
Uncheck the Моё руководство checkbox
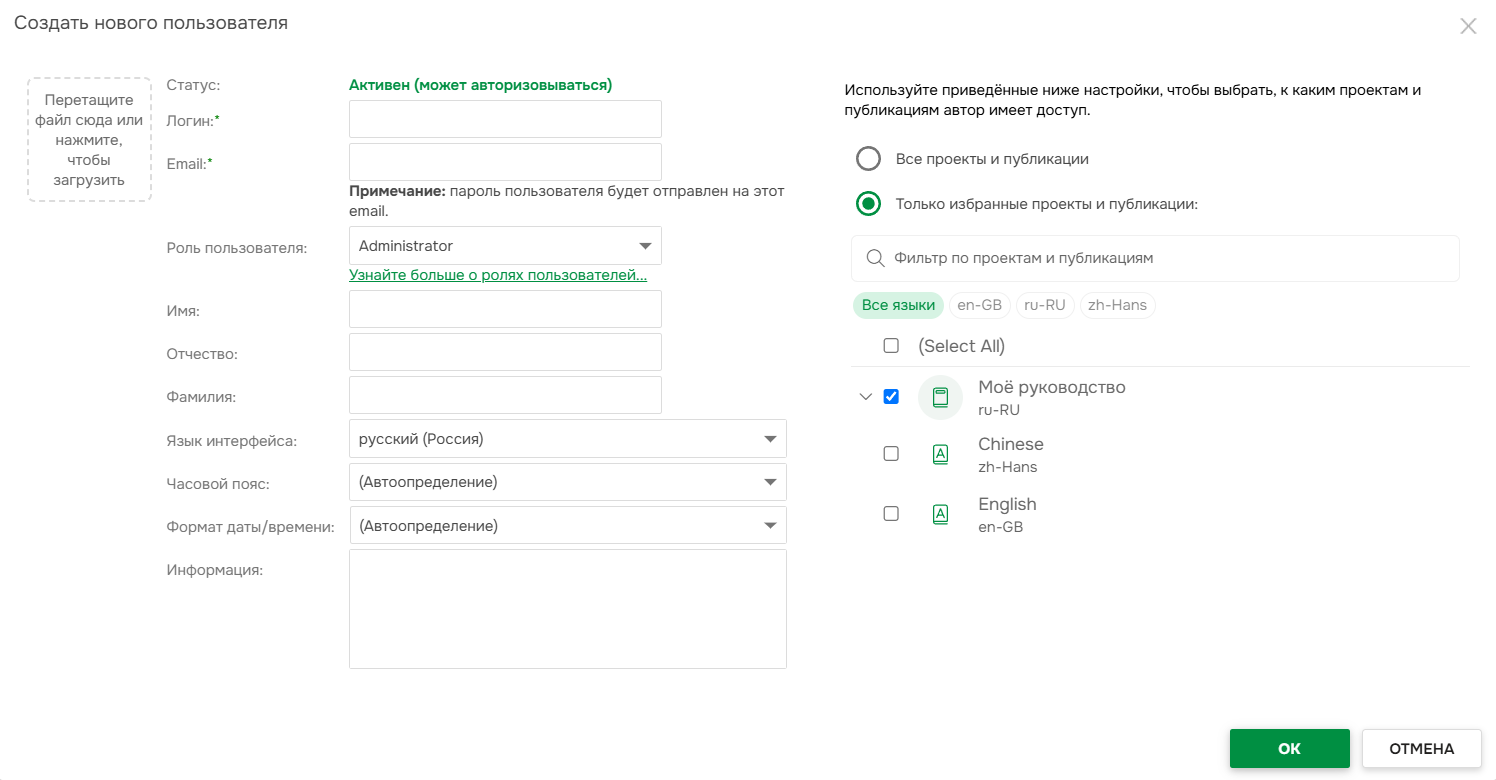tap(891, 397)
